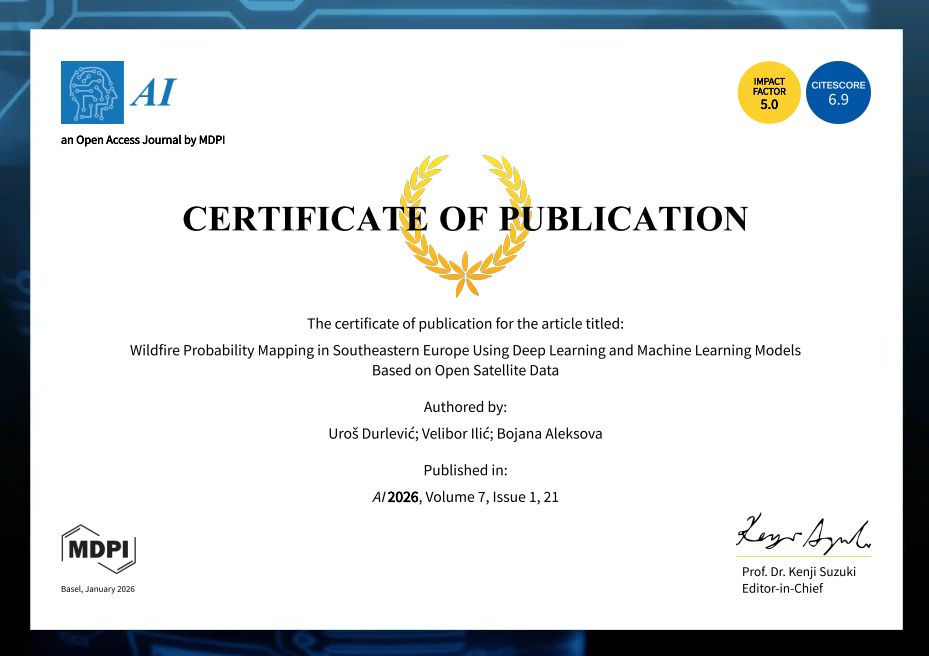Screen dimensions: 929x656
Task: Click the AI journal brain-head logo
Action: (92, 92)
